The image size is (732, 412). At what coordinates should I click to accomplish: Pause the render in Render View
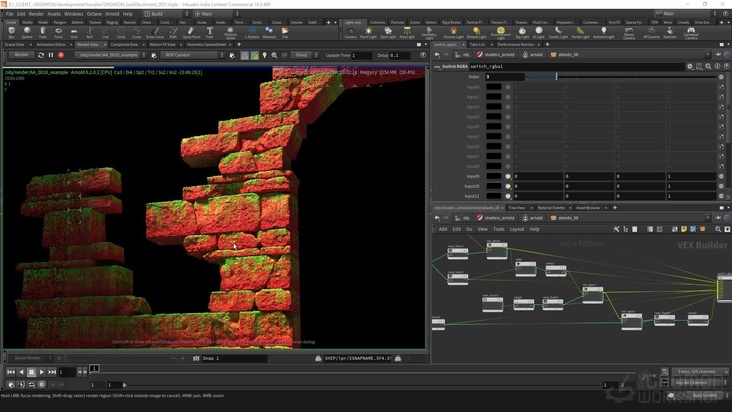coord(51,55)
